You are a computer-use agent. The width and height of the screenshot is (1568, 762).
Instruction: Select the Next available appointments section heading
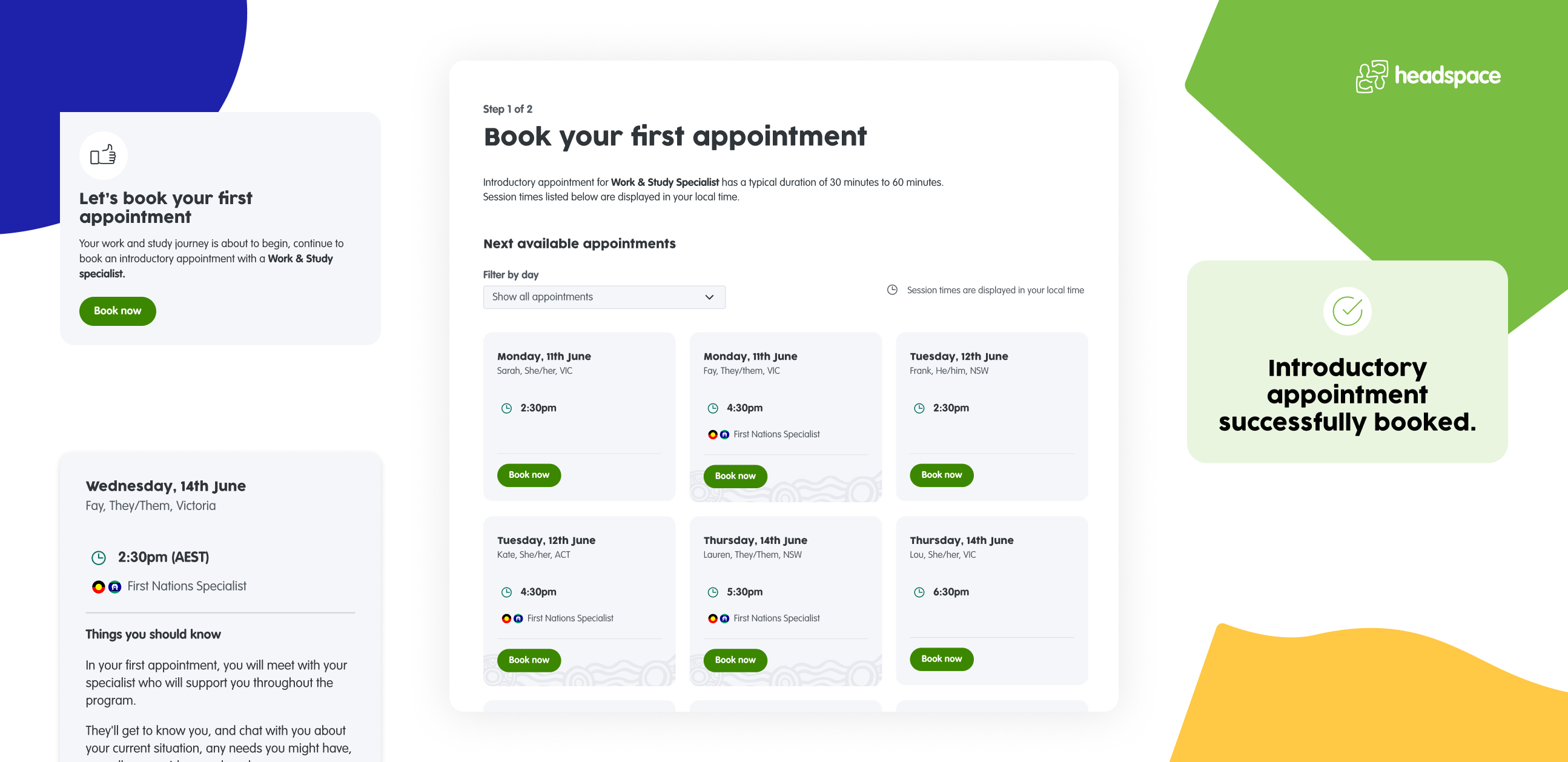coord(579,243)
